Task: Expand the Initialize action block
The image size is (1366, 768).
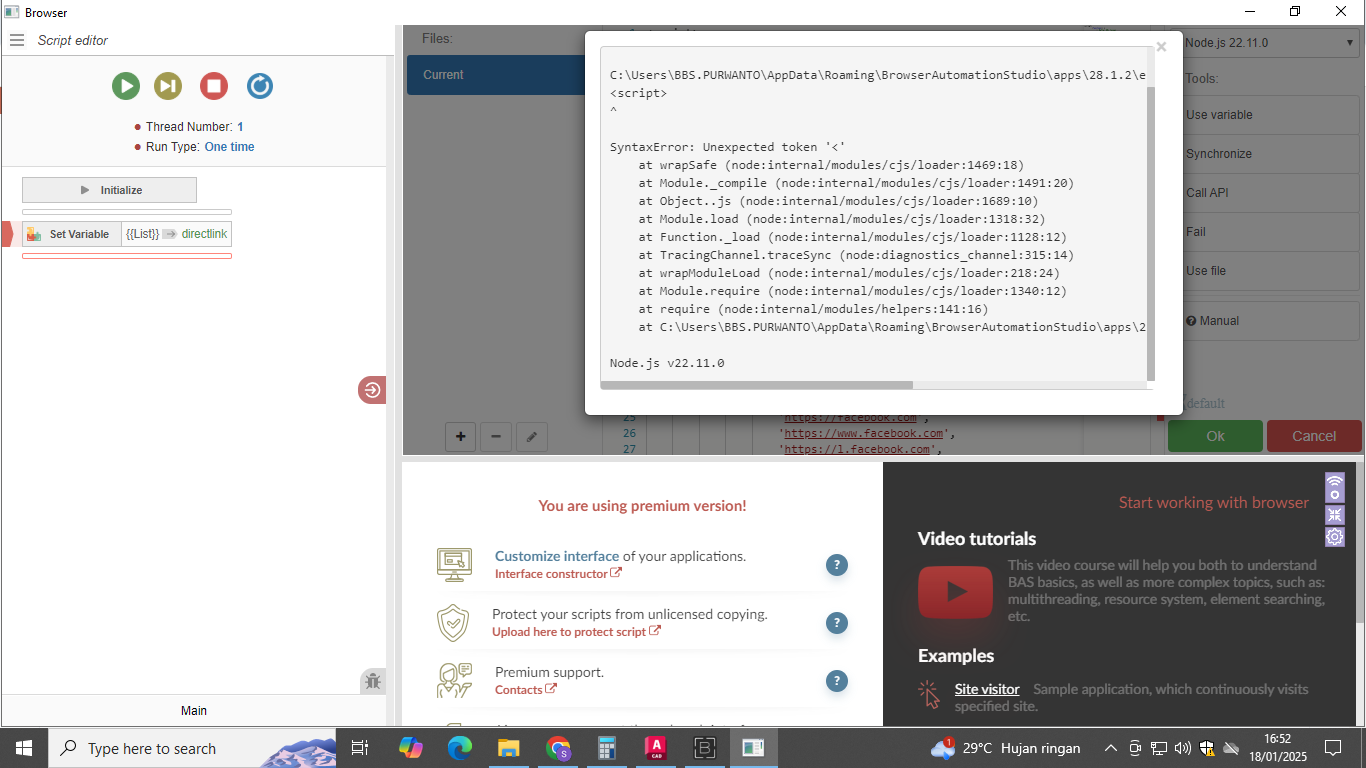Action: point(110,190)
